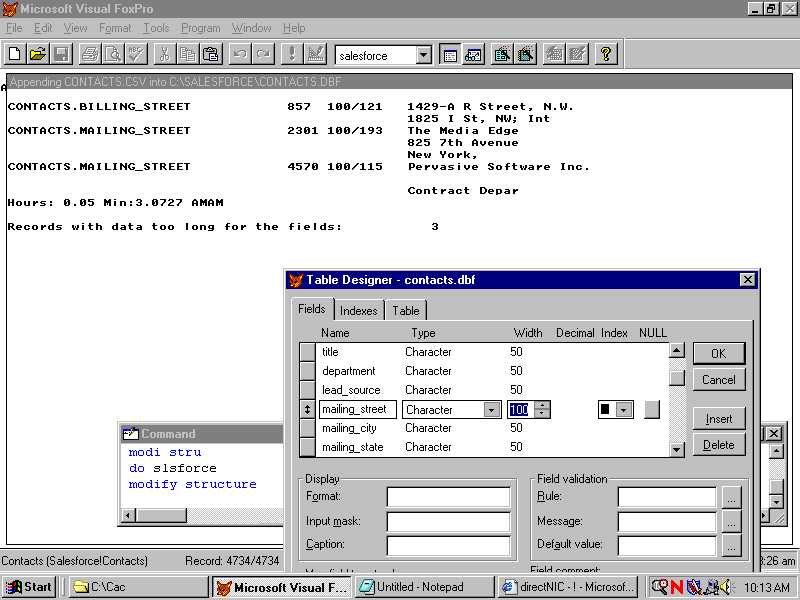The width and height of the screenshot is (800, 600).
Task: Launch the Report wizard toolbar icon
Action: tap(526, 54)
